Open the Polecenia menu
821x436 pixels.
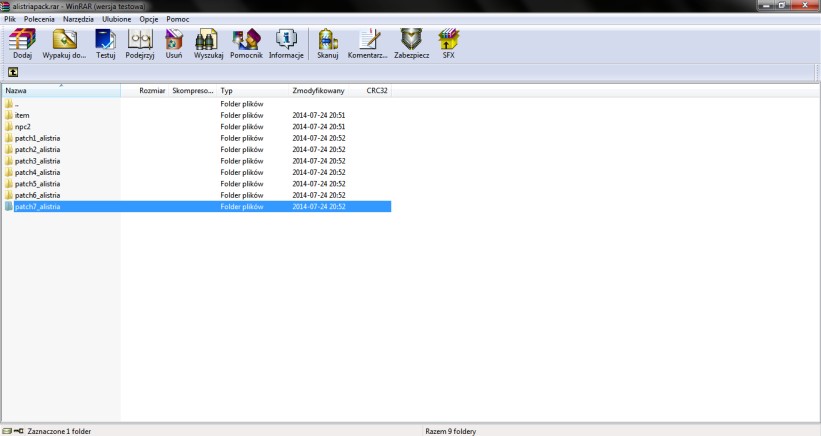pyautogui.click(x=39, y=19)
